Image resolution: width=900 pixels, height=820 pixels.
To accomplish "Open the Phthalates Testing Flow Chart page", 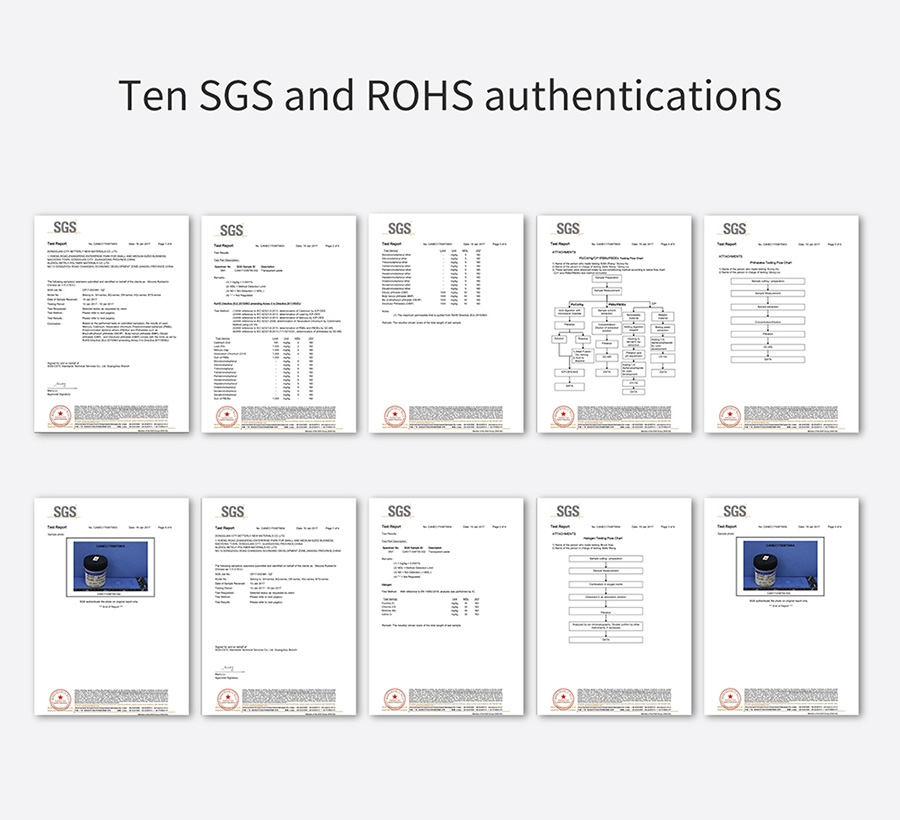I will (782, 324).
